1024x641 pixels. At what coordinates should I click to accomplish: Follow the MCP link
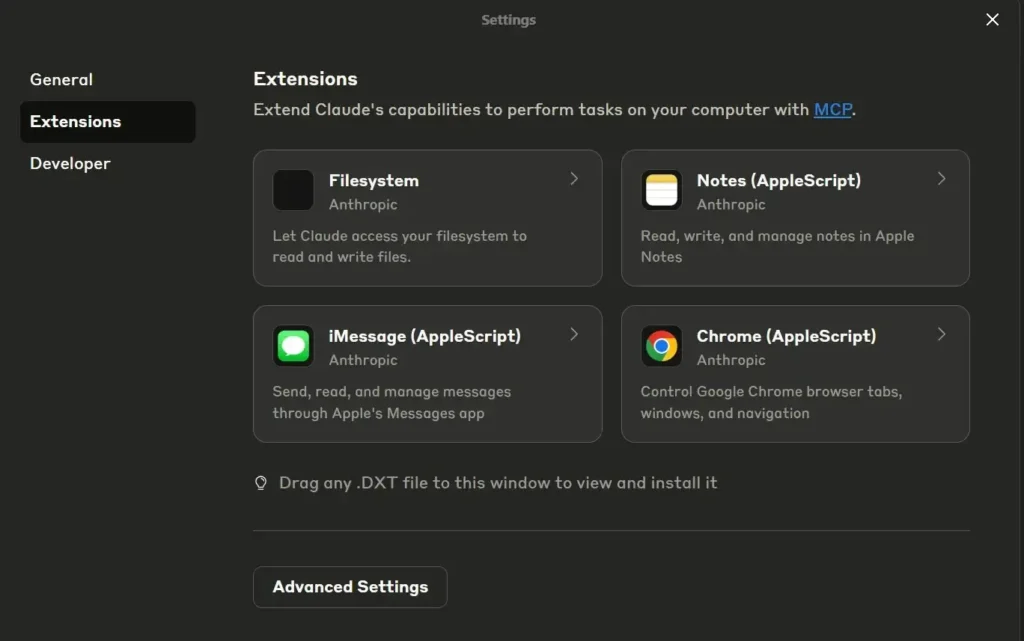tap(833, 110)
